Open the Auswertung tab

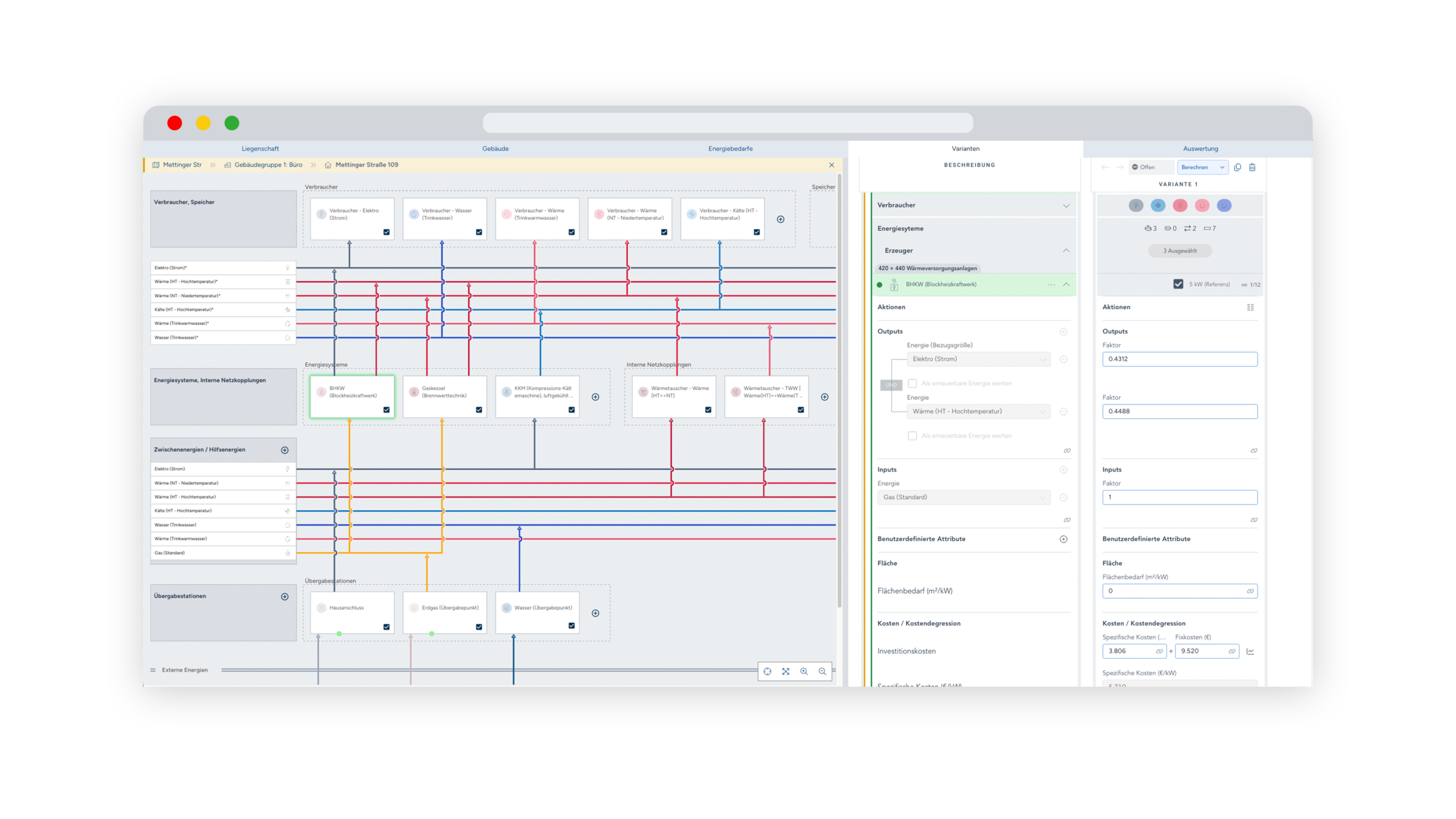pyautogui.click(x=1201, y=148)
